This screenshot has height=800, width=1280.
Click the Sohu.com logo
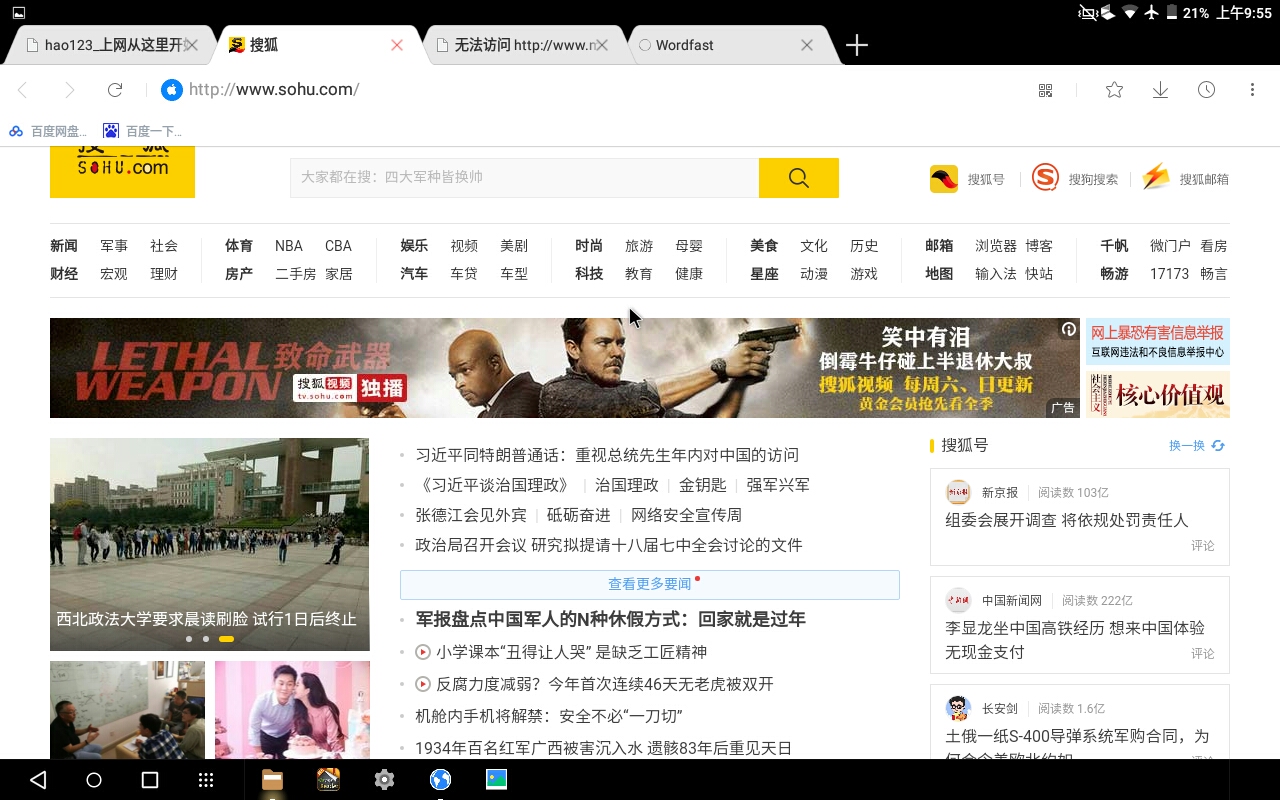point(122,172)
